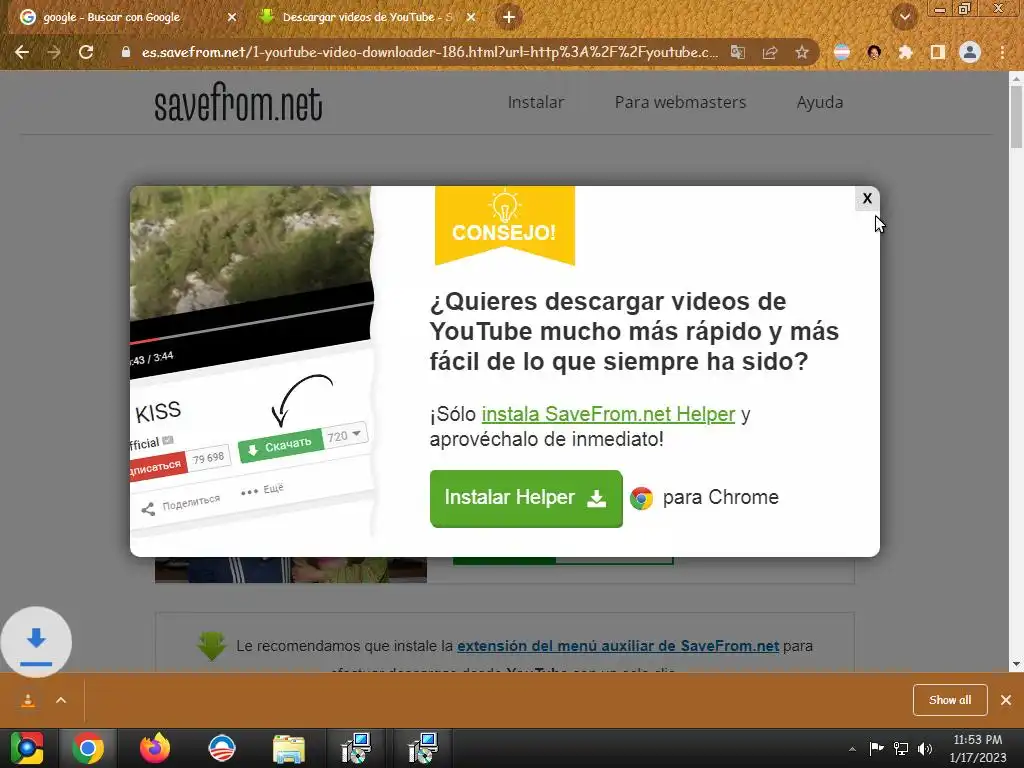Click the green Instalar Helper button

pos(526,498)
